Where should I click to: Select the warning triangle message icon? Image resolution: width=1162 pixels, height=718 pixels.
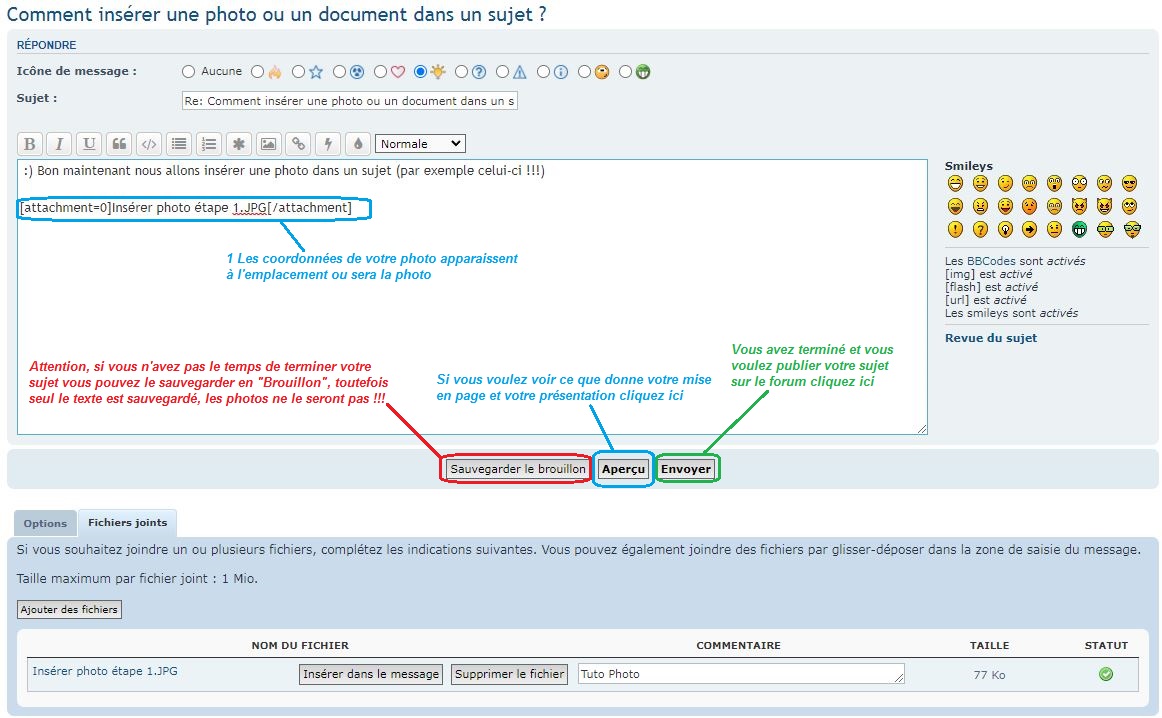coord(503,72)
